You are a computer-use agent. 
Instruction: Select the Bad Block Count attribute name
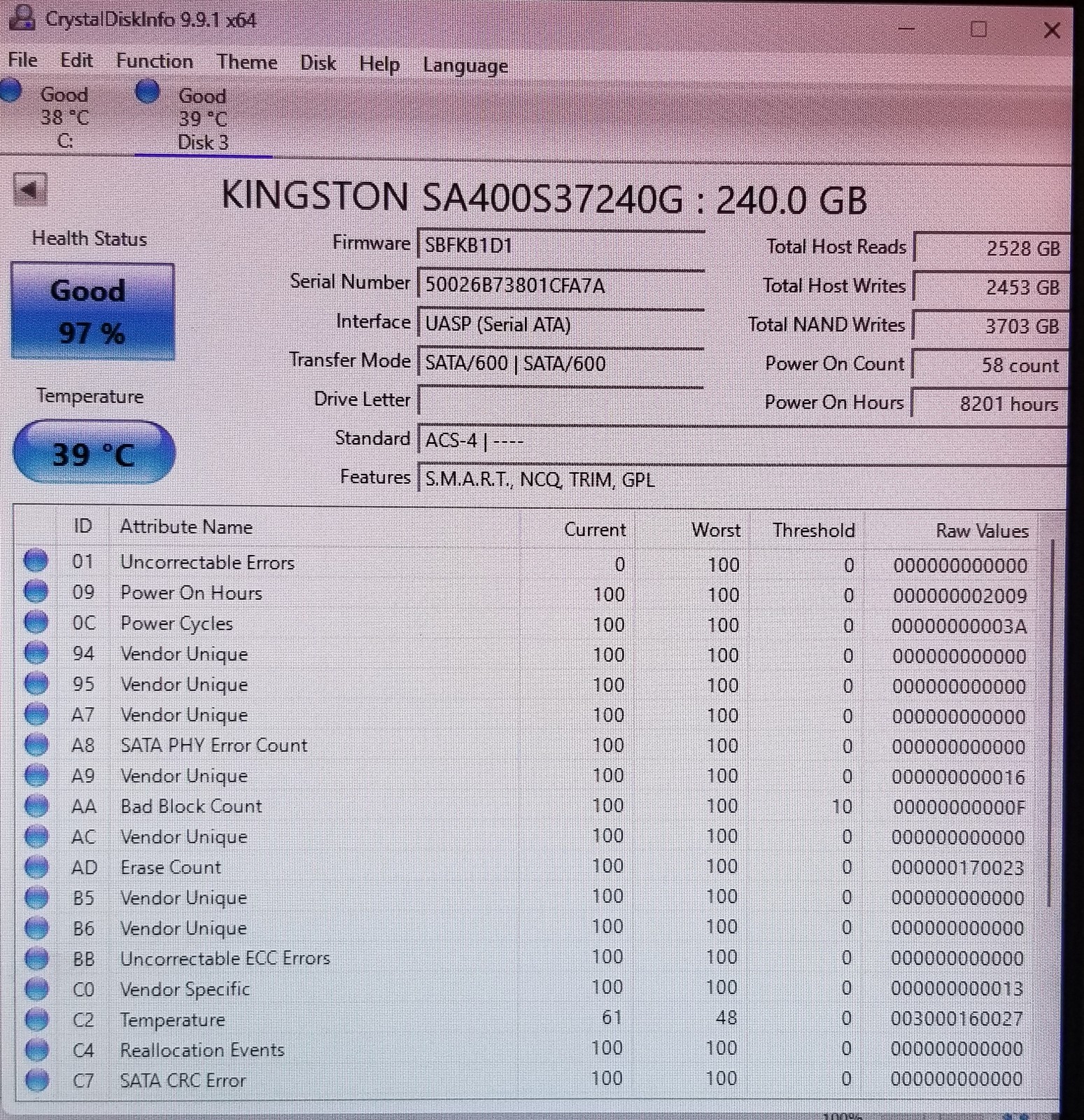pyautogui.click(x=191, y=806)
